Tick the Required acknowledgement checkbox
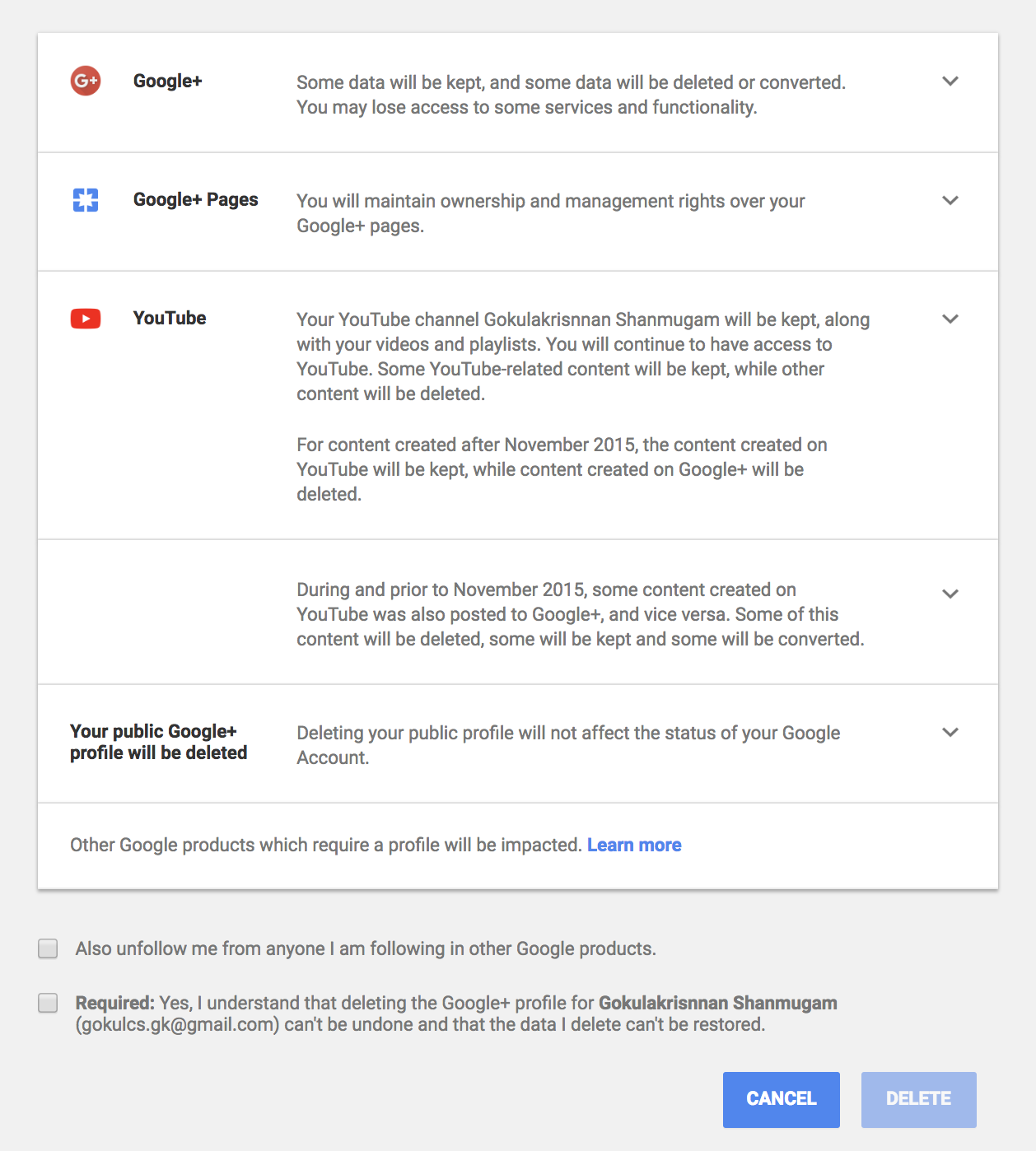Screen dimensions: 1036x1151 pyautogui.click(x=48, y=1003)
